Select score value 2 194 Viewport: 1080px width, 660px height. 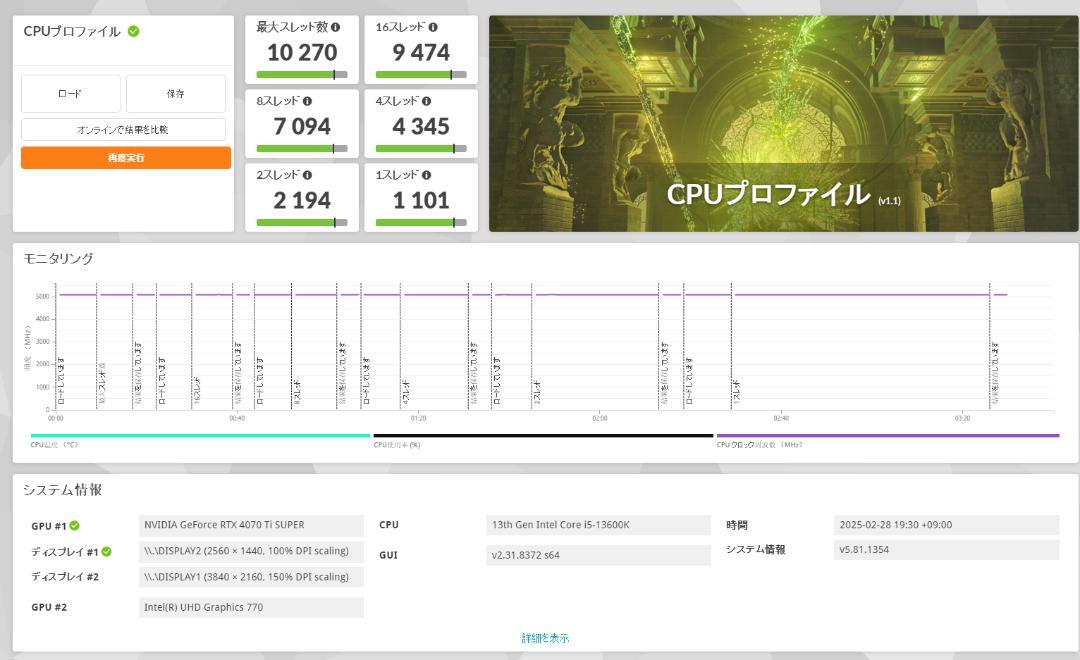(302, 200)
